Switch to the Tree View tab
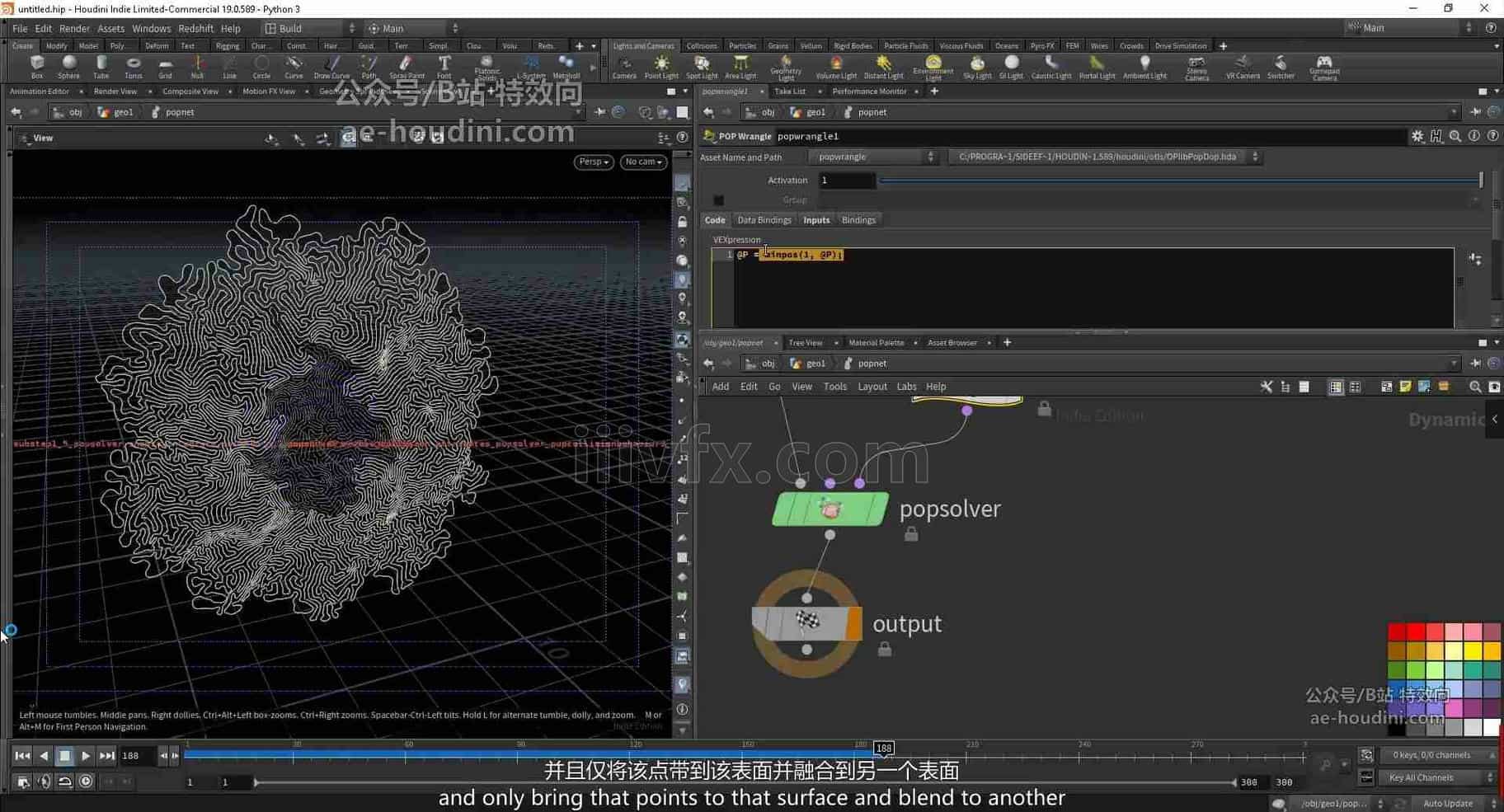The image size is (1504, 812). (x=805, y=343)
